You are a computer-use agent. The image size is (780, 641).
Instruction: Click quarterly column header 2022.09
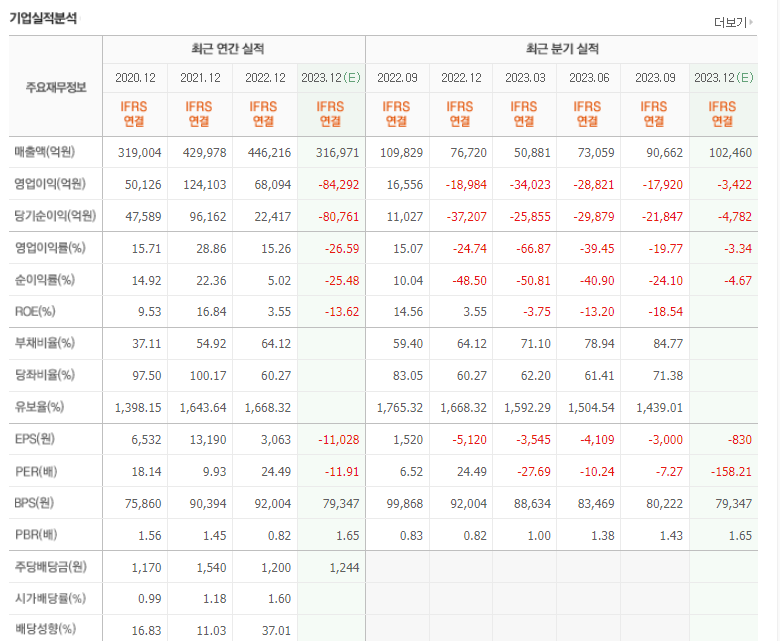click(x=397, y=78)
